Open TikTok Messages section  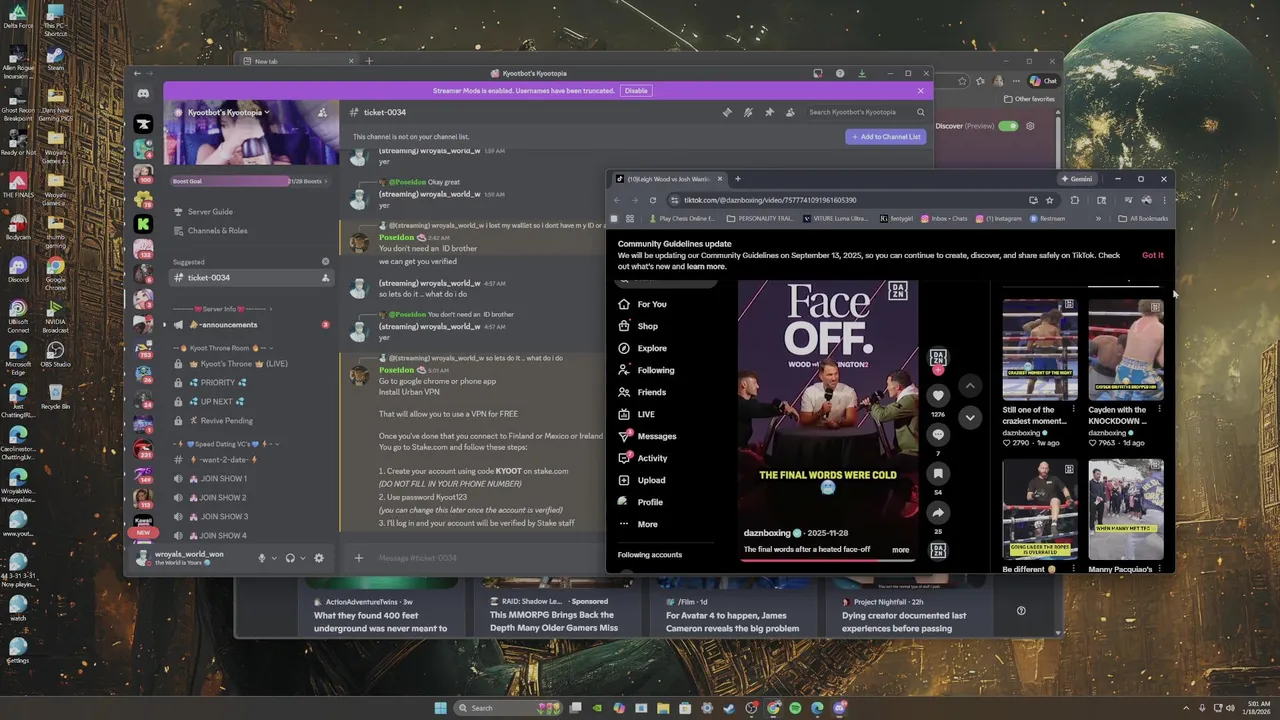pos(647,436)
